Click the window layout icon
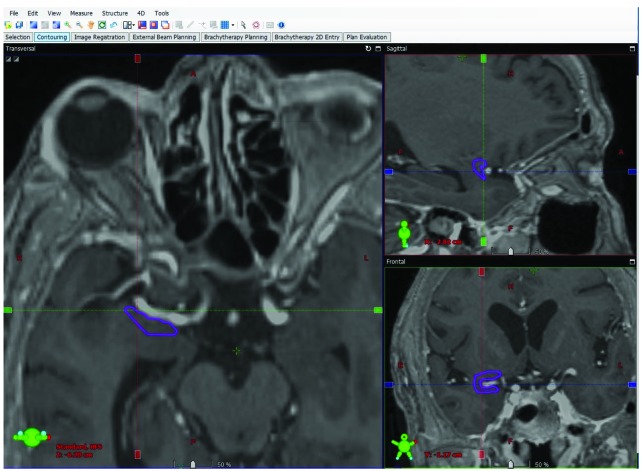 [127, 25]
